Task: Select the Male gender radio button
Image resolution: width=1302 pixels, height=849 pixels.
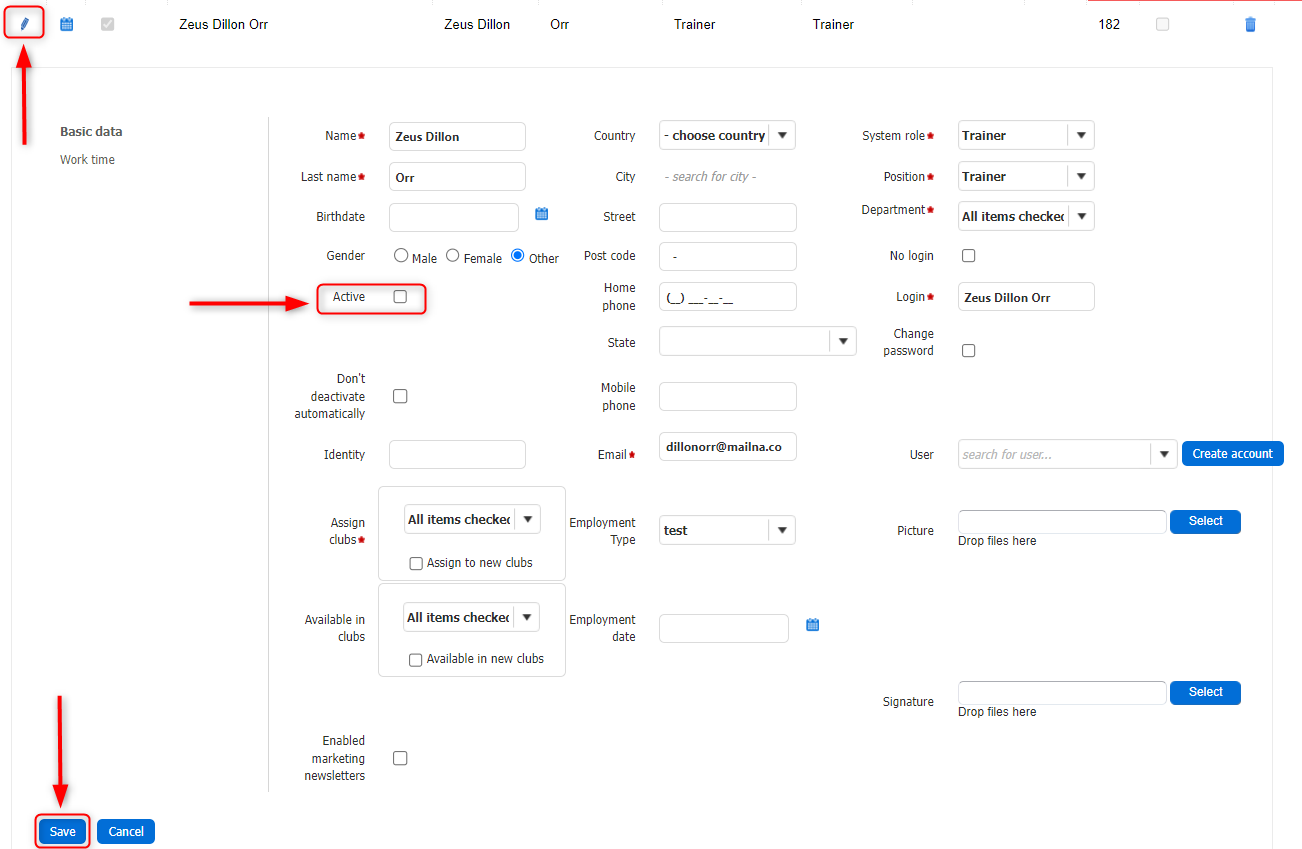Action: click(x=401, y=256)
